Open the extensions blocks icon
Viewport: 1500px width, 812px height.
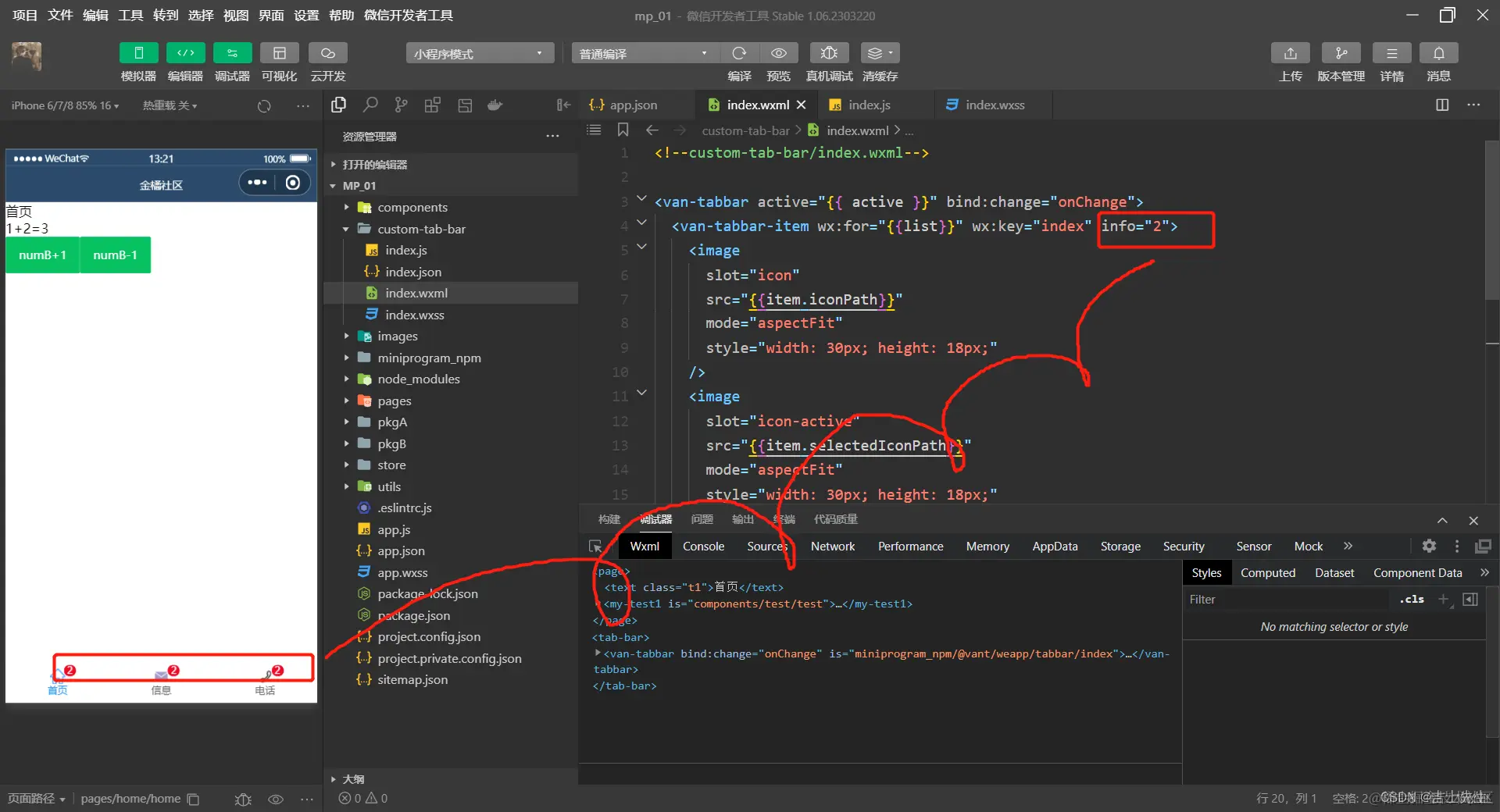coord(432,105)
